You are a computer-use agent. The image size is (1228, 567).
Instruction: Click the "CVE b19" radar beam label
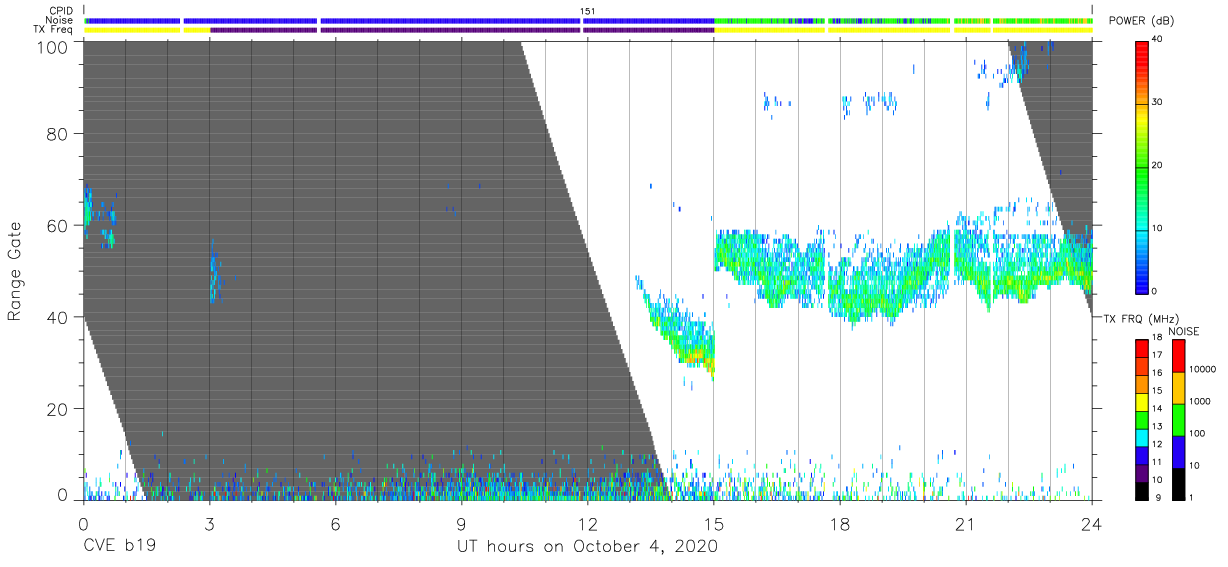(119, 547)
